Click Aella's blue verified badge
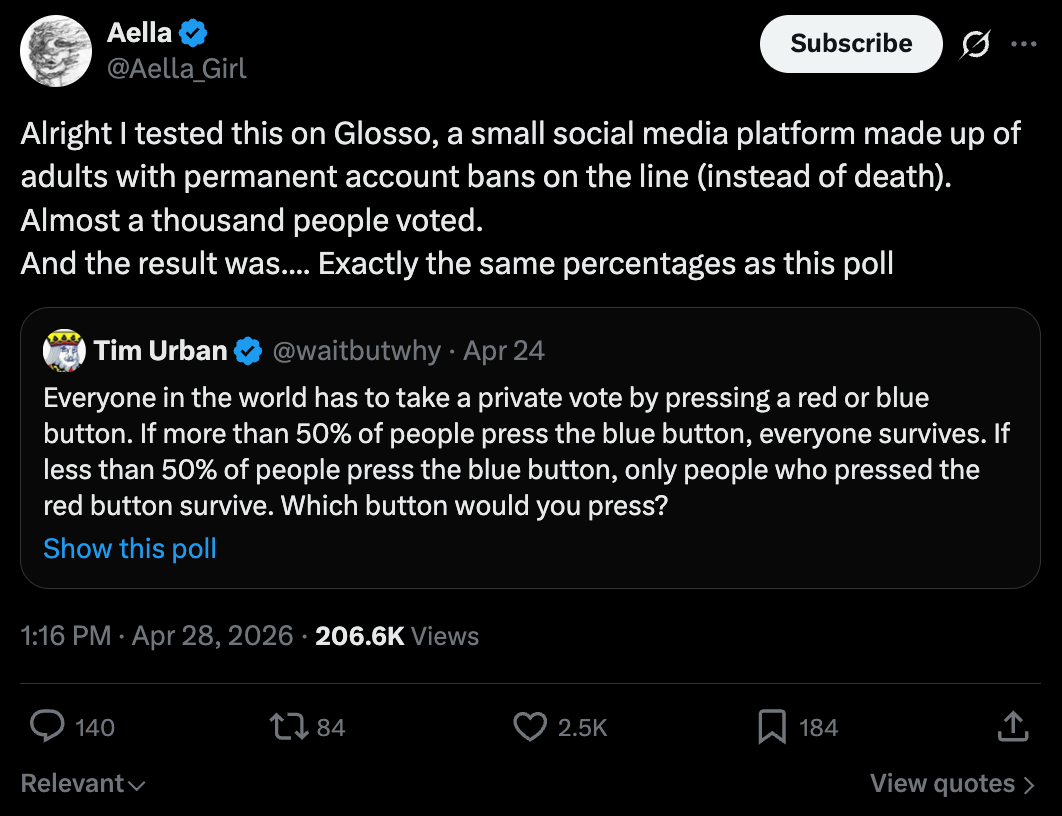This screenshot has width=1062, height=816. click(x=193, y=34)
